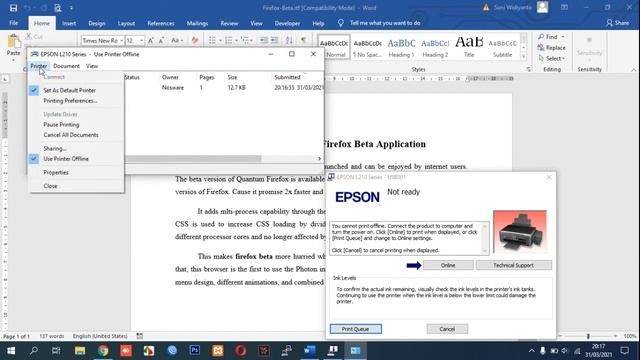
Task: Expand the Styles gallery More arrow
Action: 524,58
